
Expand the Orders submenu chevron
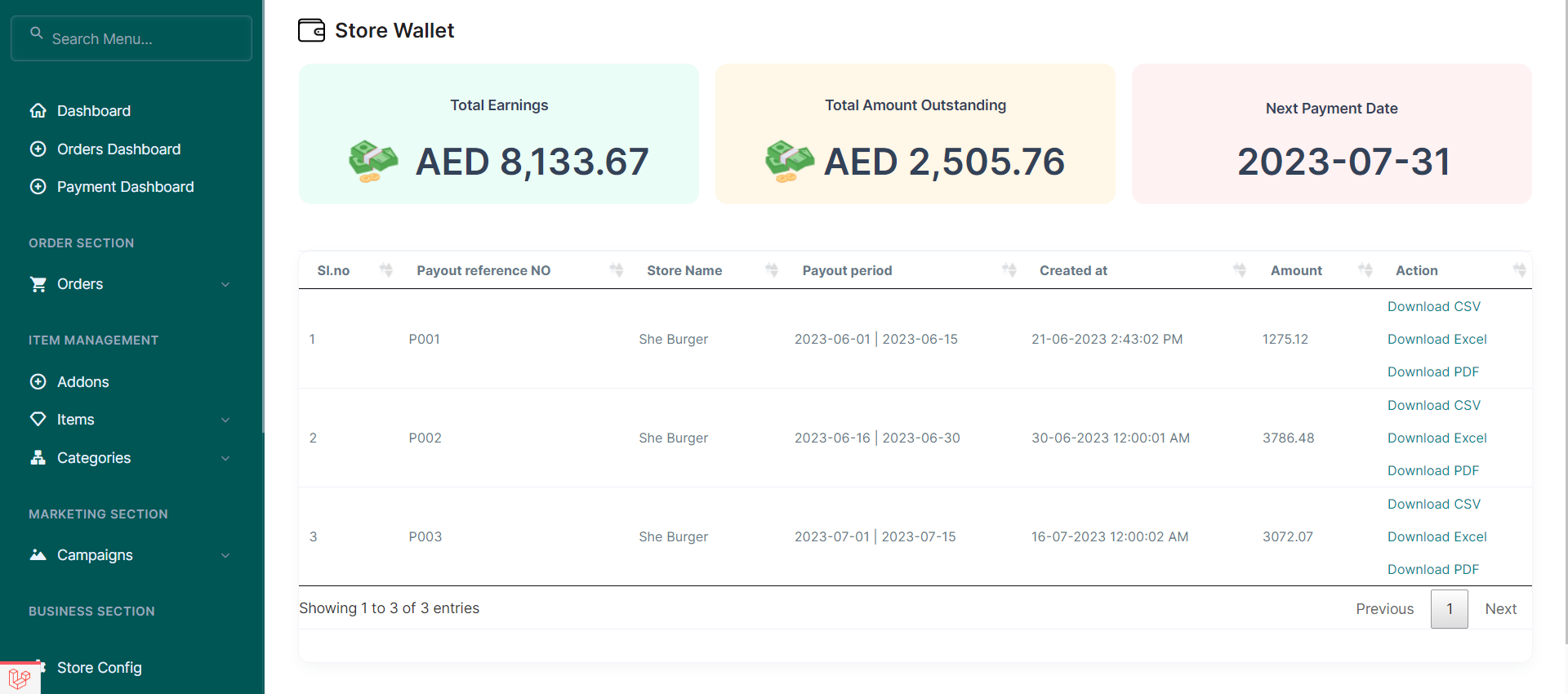tap(225, 284)
